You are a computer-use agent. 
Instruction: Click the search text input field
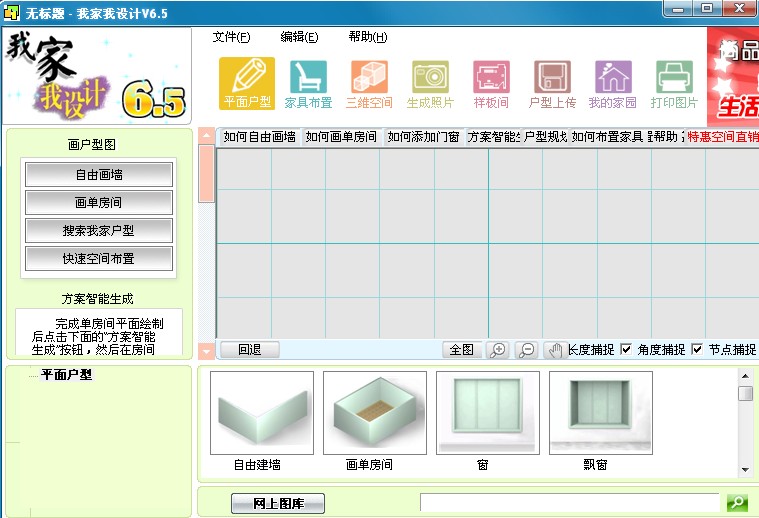(x=570, y=503)
